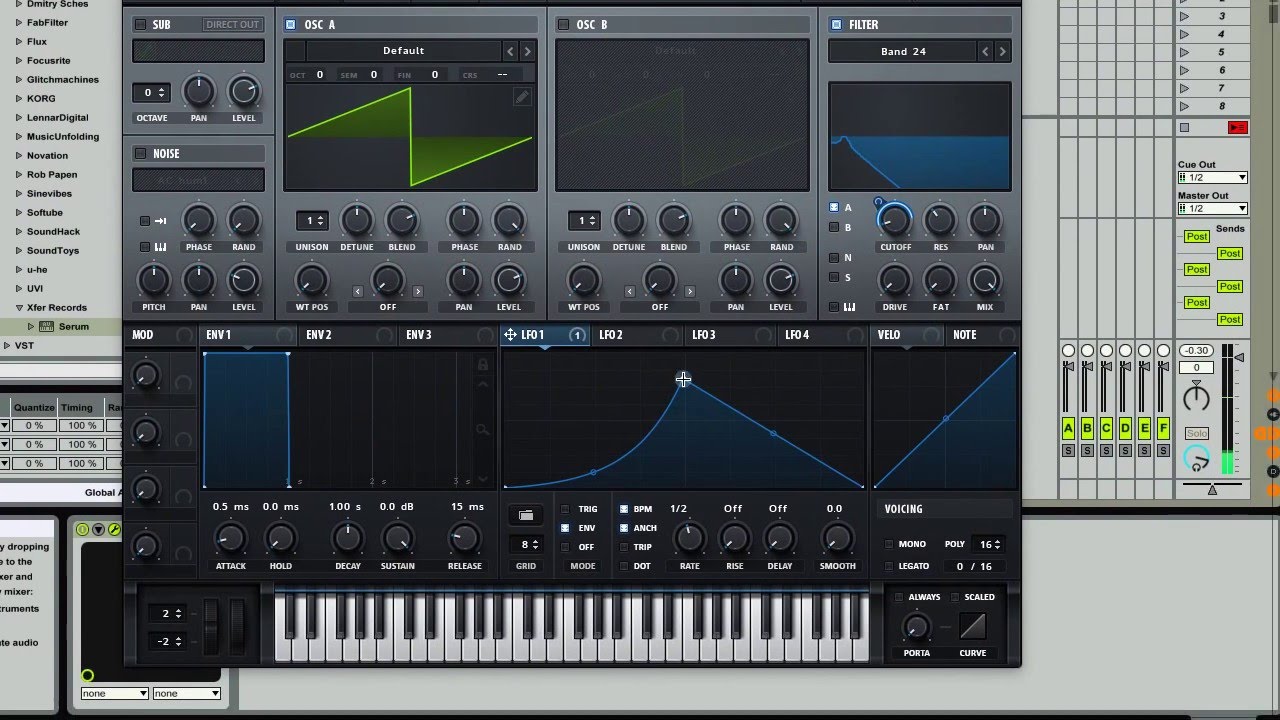Toggle the FILTER enable checkbox
This screenshot has width=1280, height=720.
pos(835,25)
